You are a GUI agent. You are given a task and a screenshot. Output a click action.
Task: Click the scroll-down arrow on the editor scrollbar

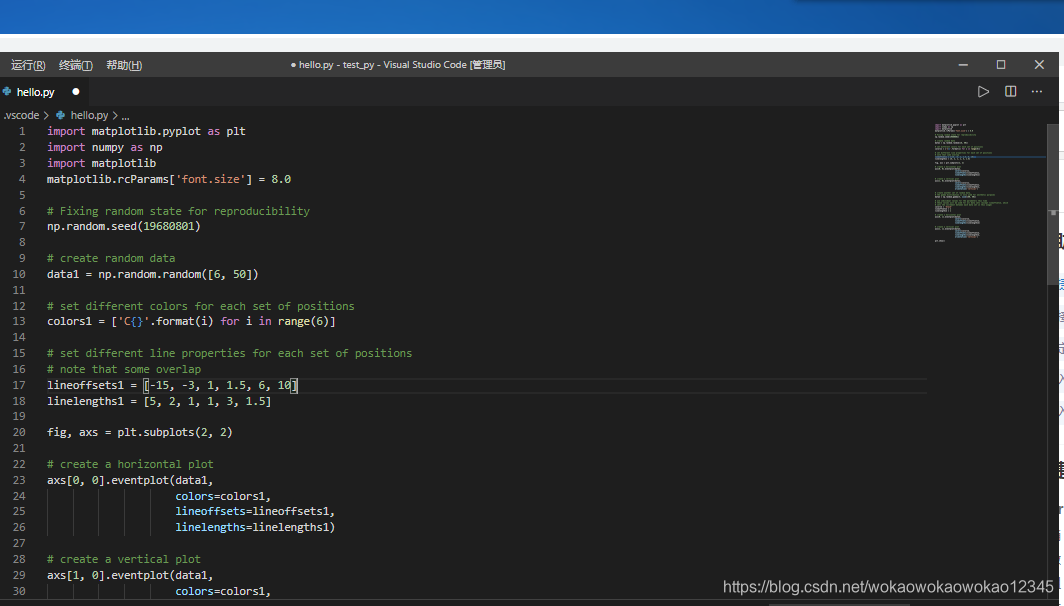(x=1053, y=596)
